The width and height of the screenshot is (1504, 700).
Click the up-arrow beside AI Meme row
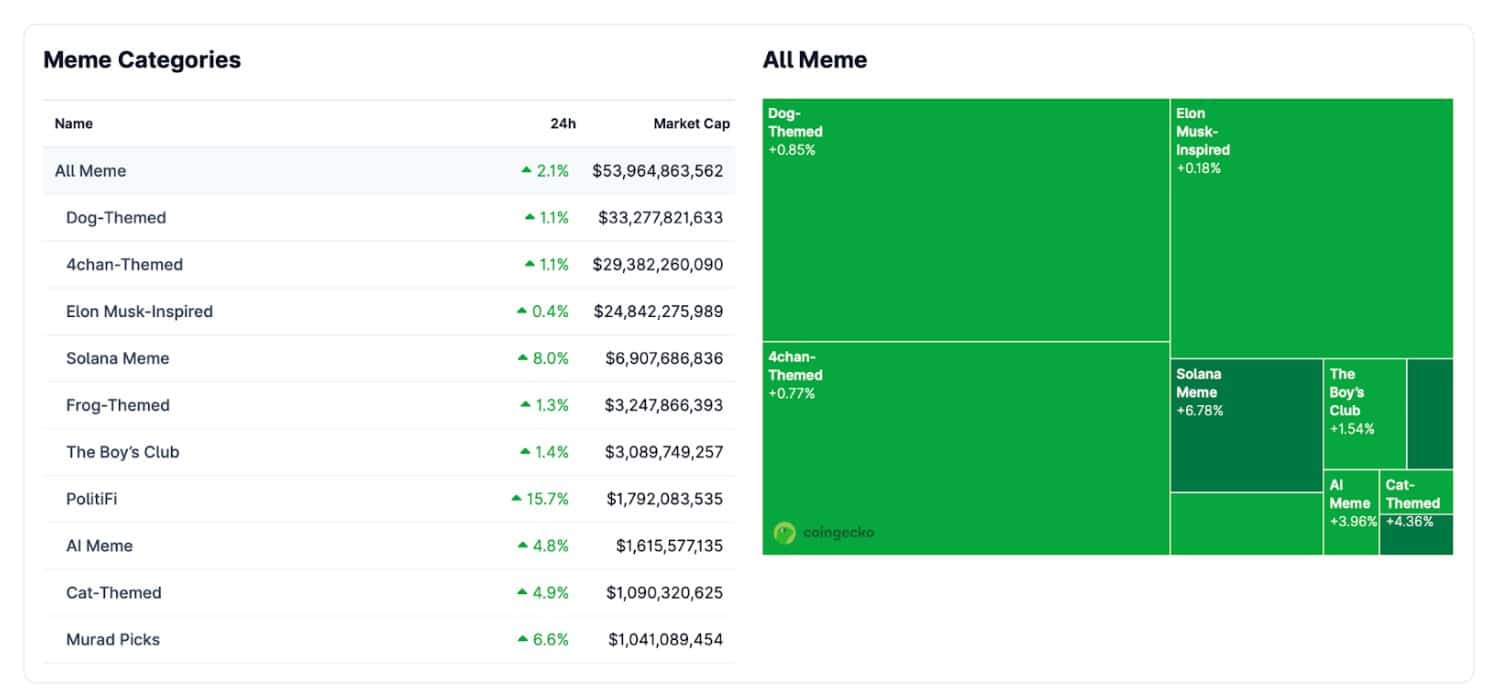(523, 545)
